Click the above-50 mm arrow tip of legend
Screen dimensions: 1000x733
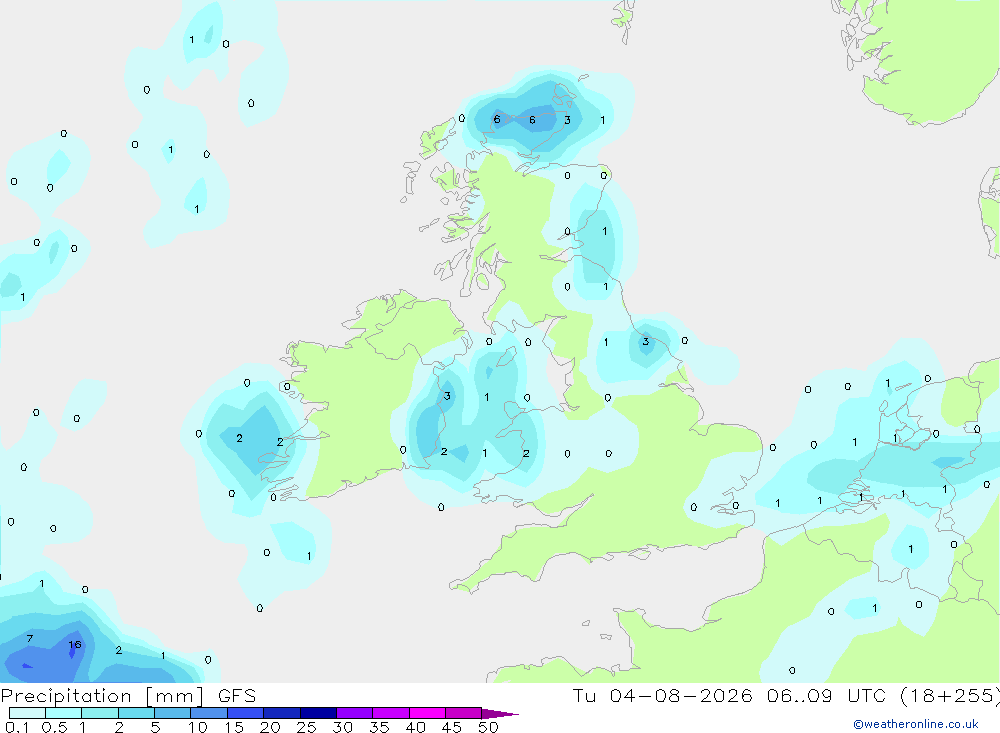pyautogui.click(x=499, y=714)
